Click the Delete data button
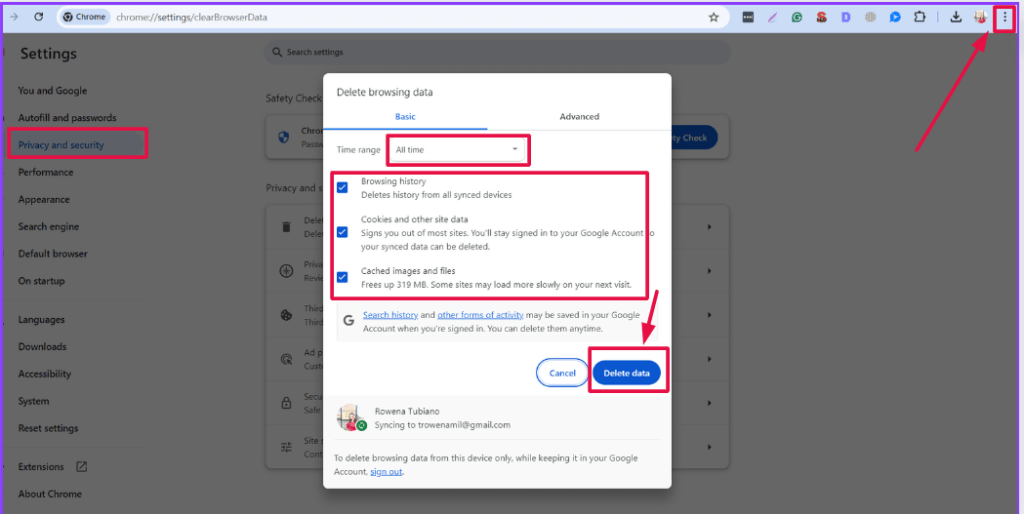 [x=626, y=373]
